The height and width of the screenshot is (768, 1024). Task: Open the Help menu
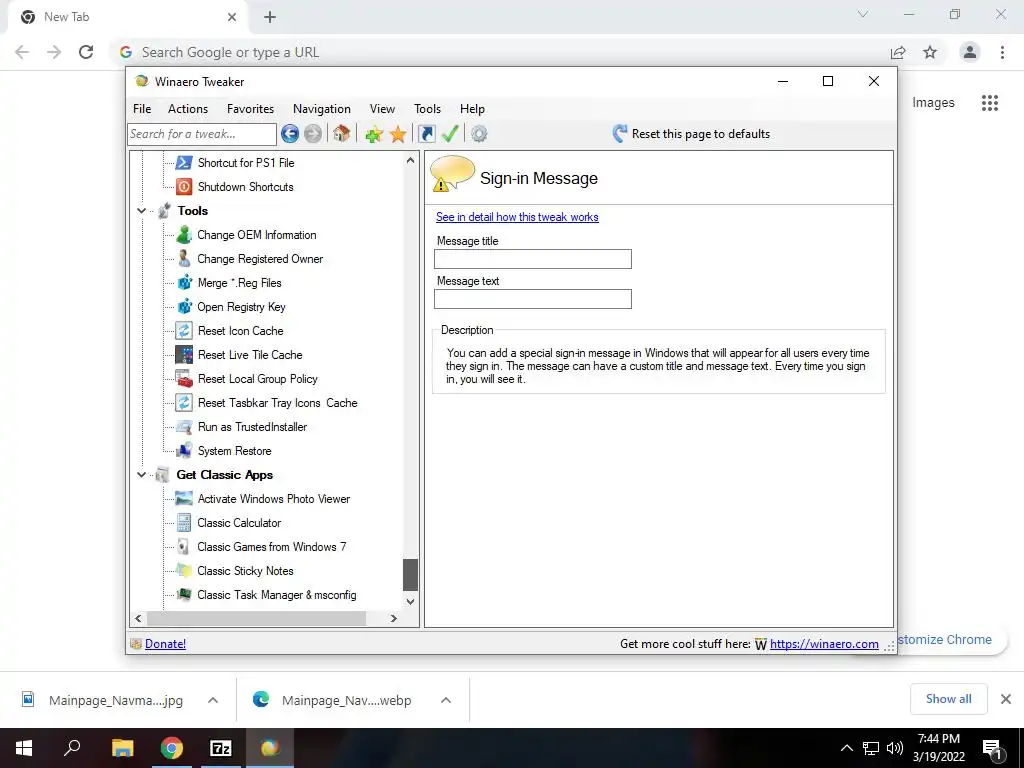pos(472,109)
